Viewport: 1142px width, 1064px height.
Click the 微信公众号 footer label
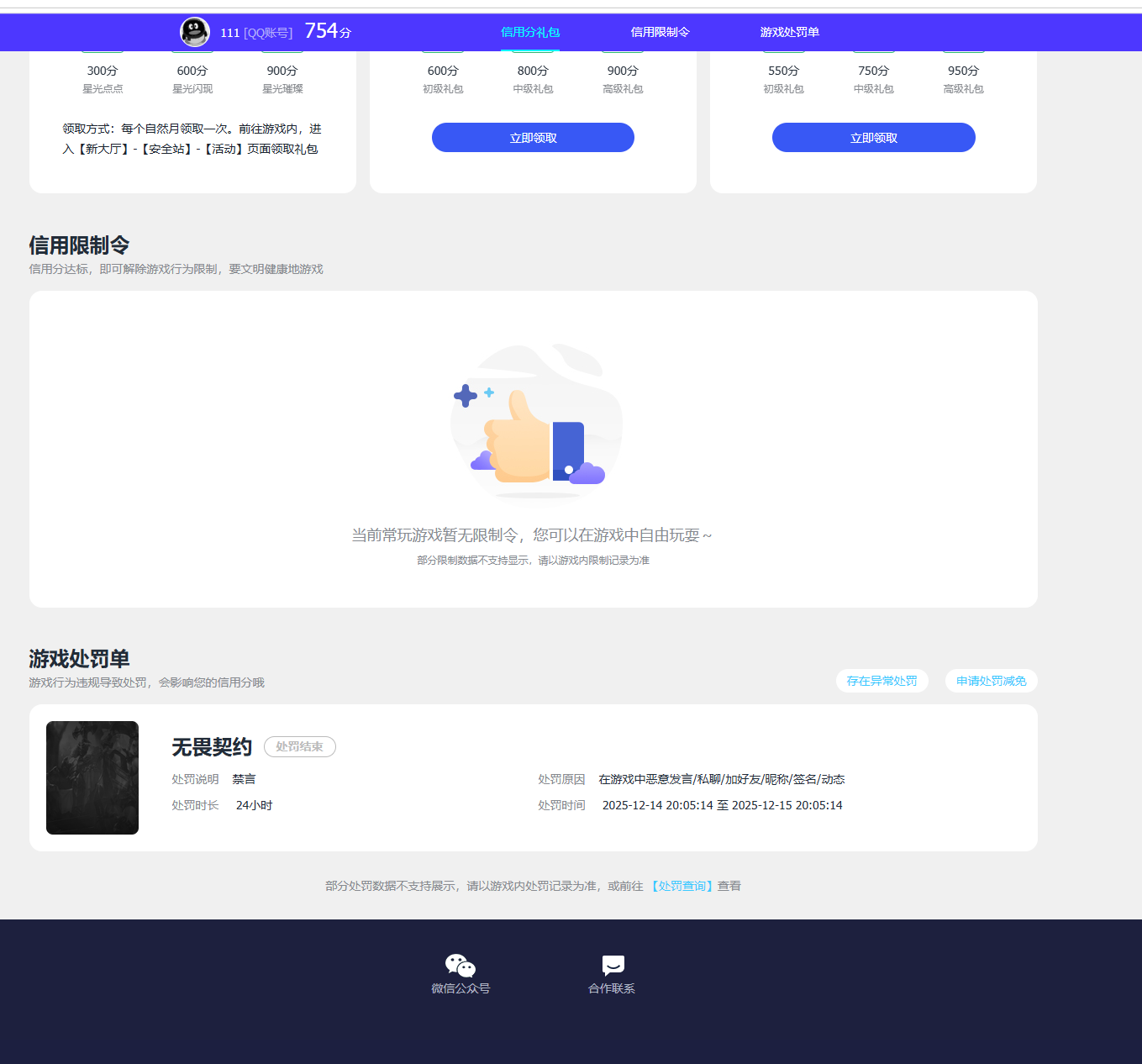click(460, 988)
